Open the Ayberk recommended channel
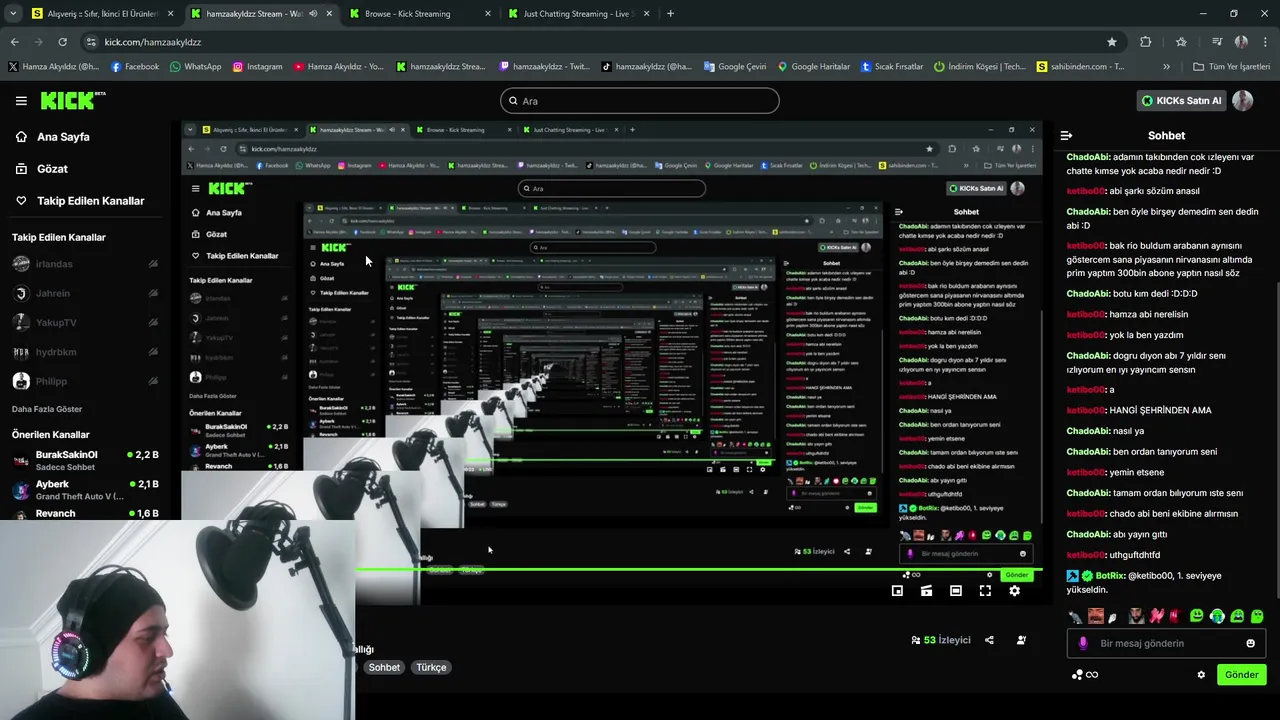This screenshot has width=1280, height=720. pos(85,490)
